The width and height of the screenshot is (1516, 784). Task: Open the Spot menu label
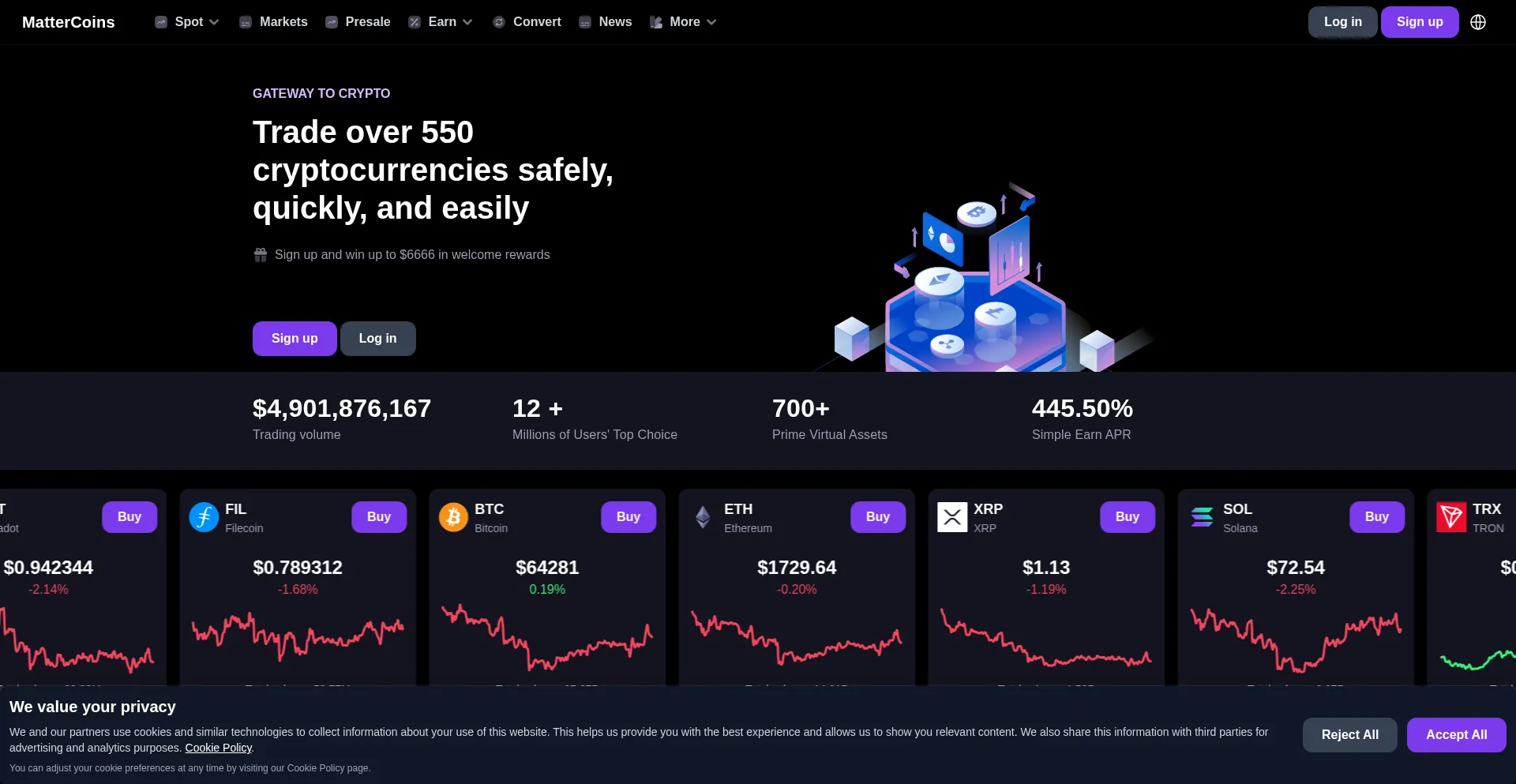click(189, 22)
